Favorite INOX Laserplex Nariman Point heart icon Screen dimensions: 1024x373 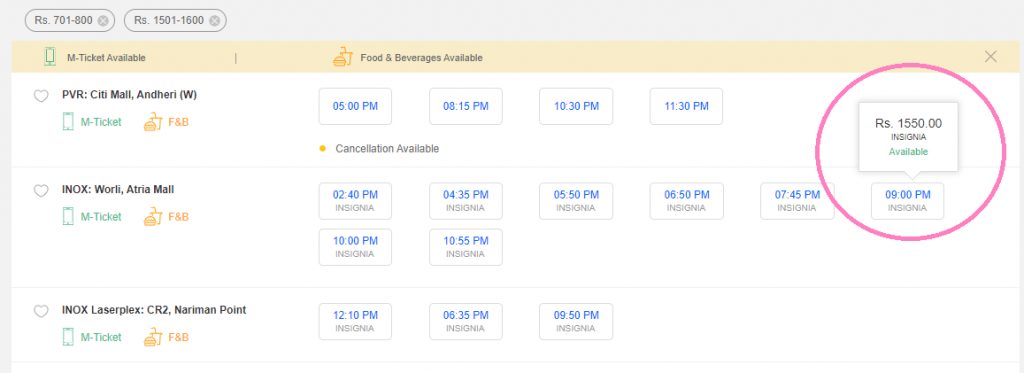(41, 311)
